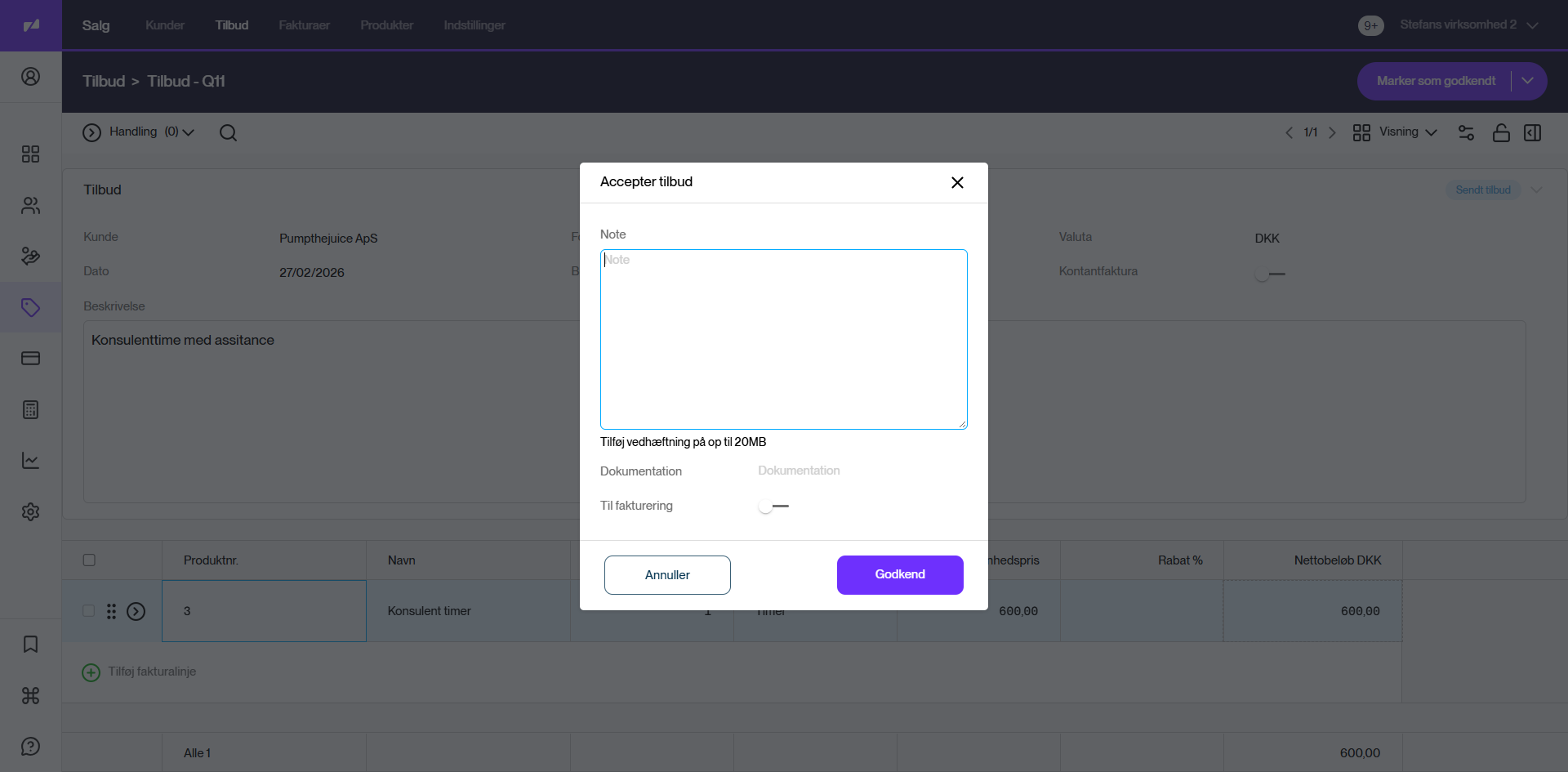Open the help chat icon in the sidebar
Viewport: 1568px width, 772px height.
pos(30,747)
